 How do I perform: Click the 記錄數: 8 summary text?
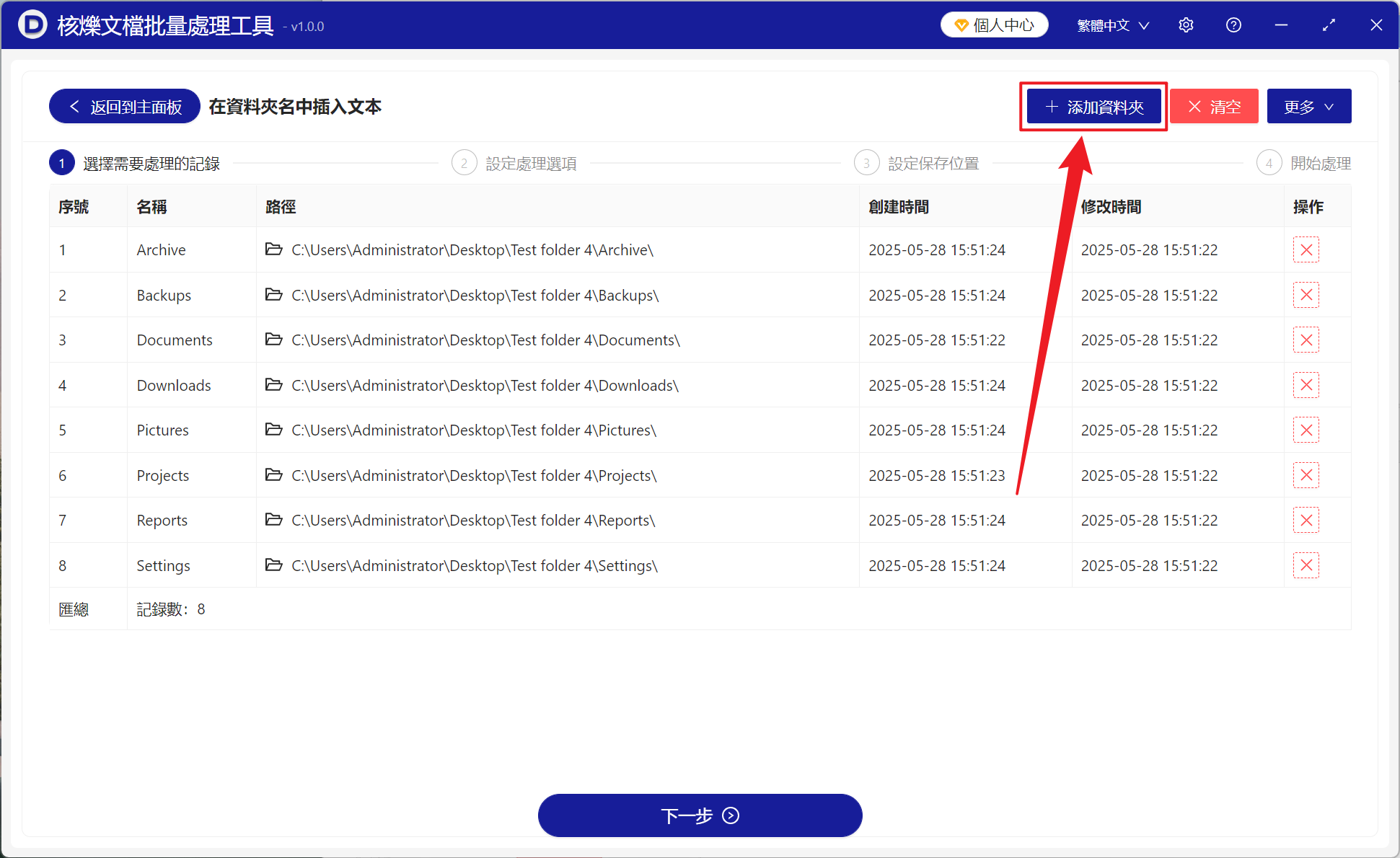[x=171, y=609]
